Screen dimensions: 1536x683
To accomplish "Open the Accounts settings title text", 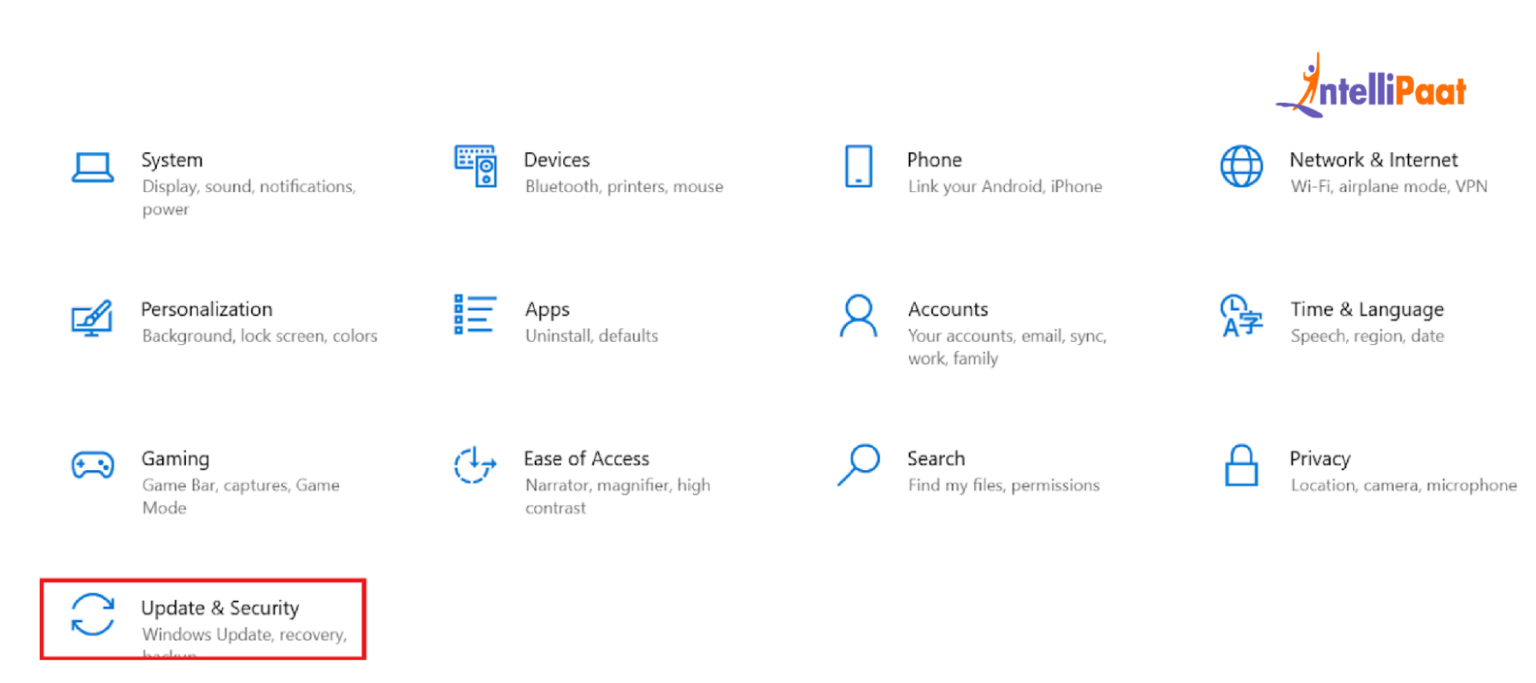I will [x=947, y=309].
